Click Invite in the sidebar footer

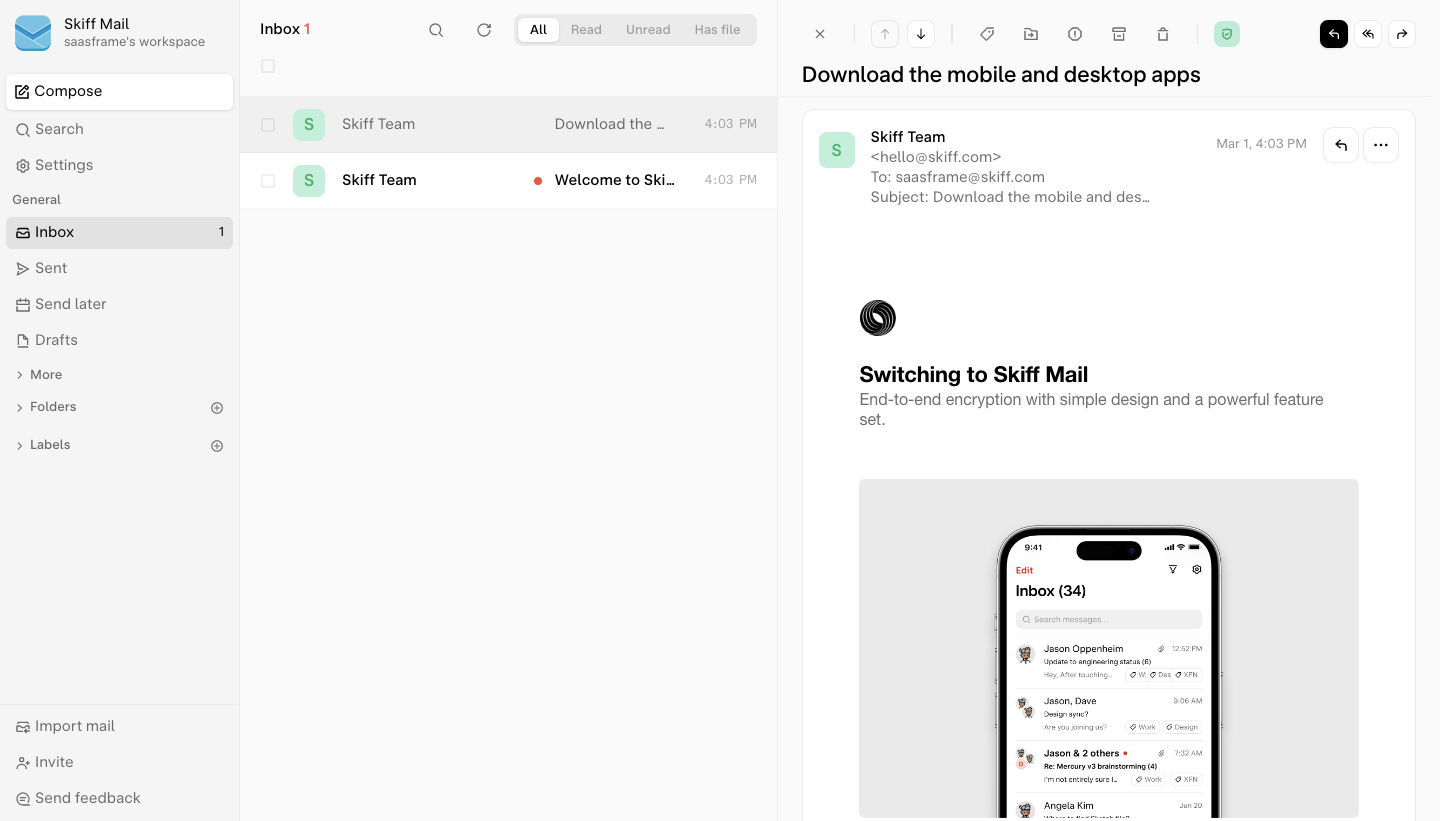click(x=120, y=762)
